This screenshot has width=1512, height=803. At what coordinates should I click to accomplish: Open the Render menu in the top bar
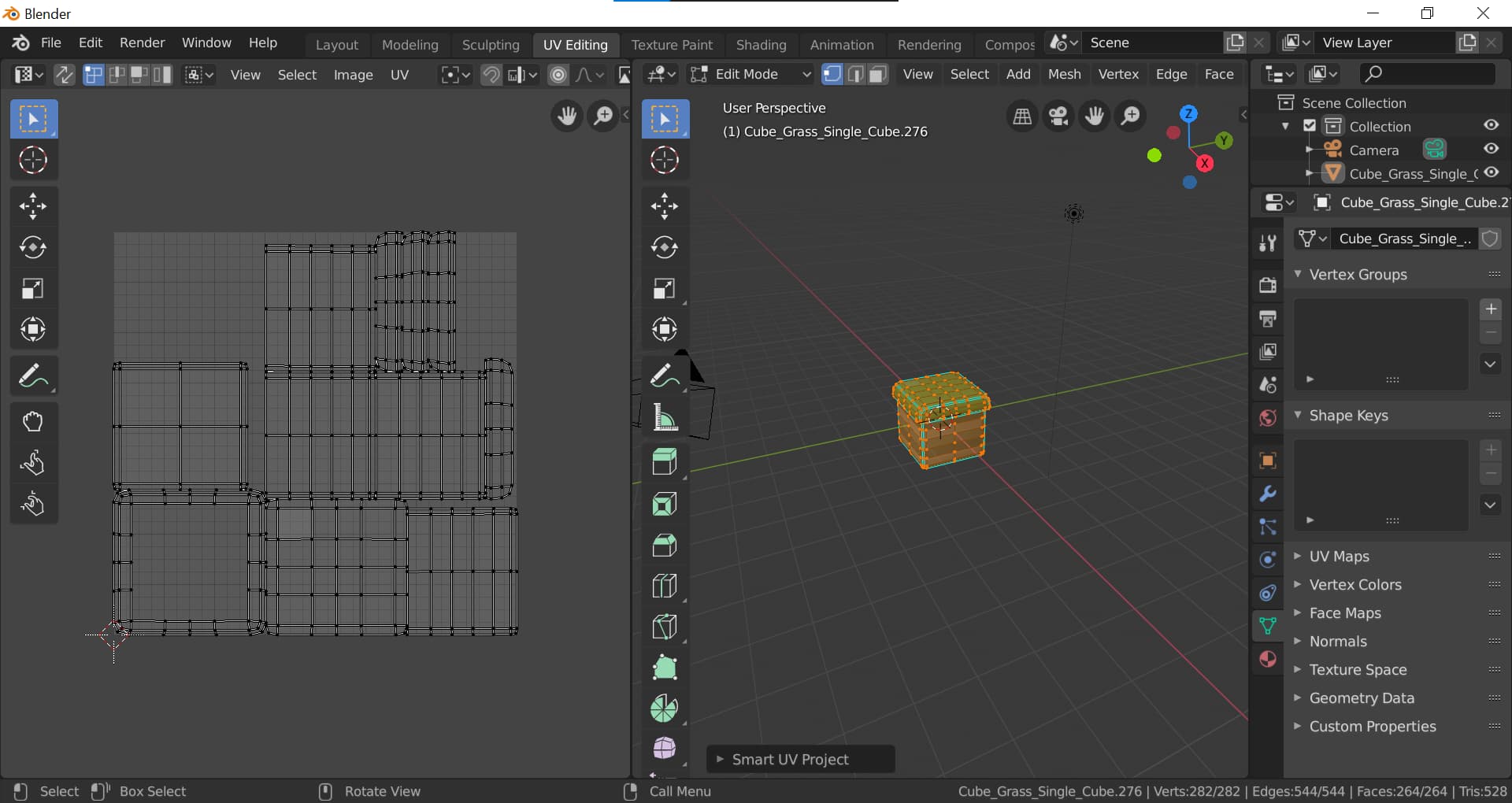pos(142,43)
